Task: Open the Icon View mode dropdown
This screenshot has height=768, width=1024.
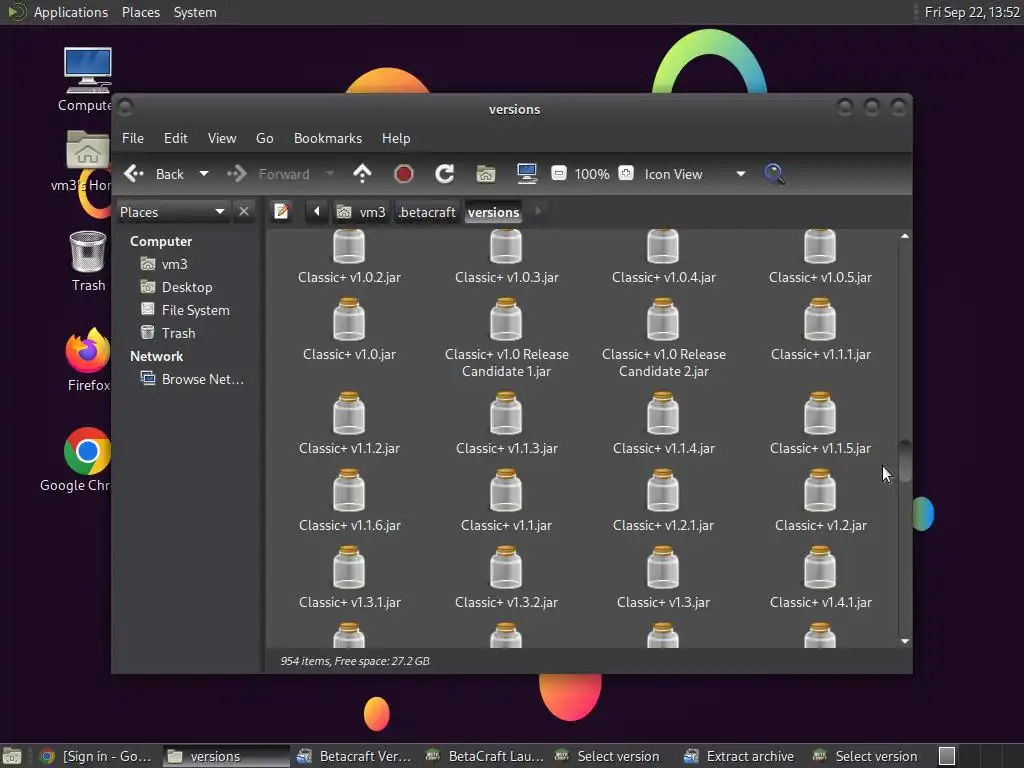Action: pos(695,174)
